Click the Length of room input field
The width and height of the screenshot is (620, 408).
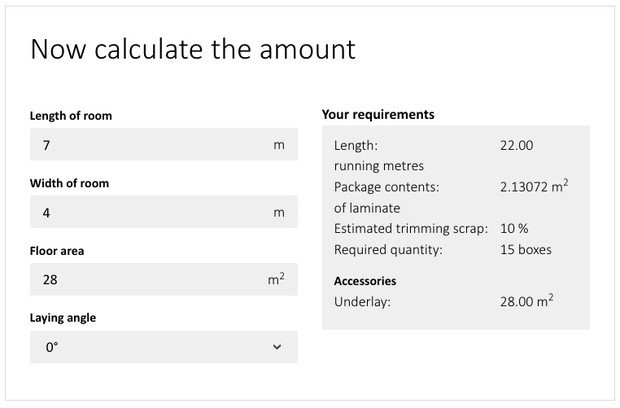(150, 145)
